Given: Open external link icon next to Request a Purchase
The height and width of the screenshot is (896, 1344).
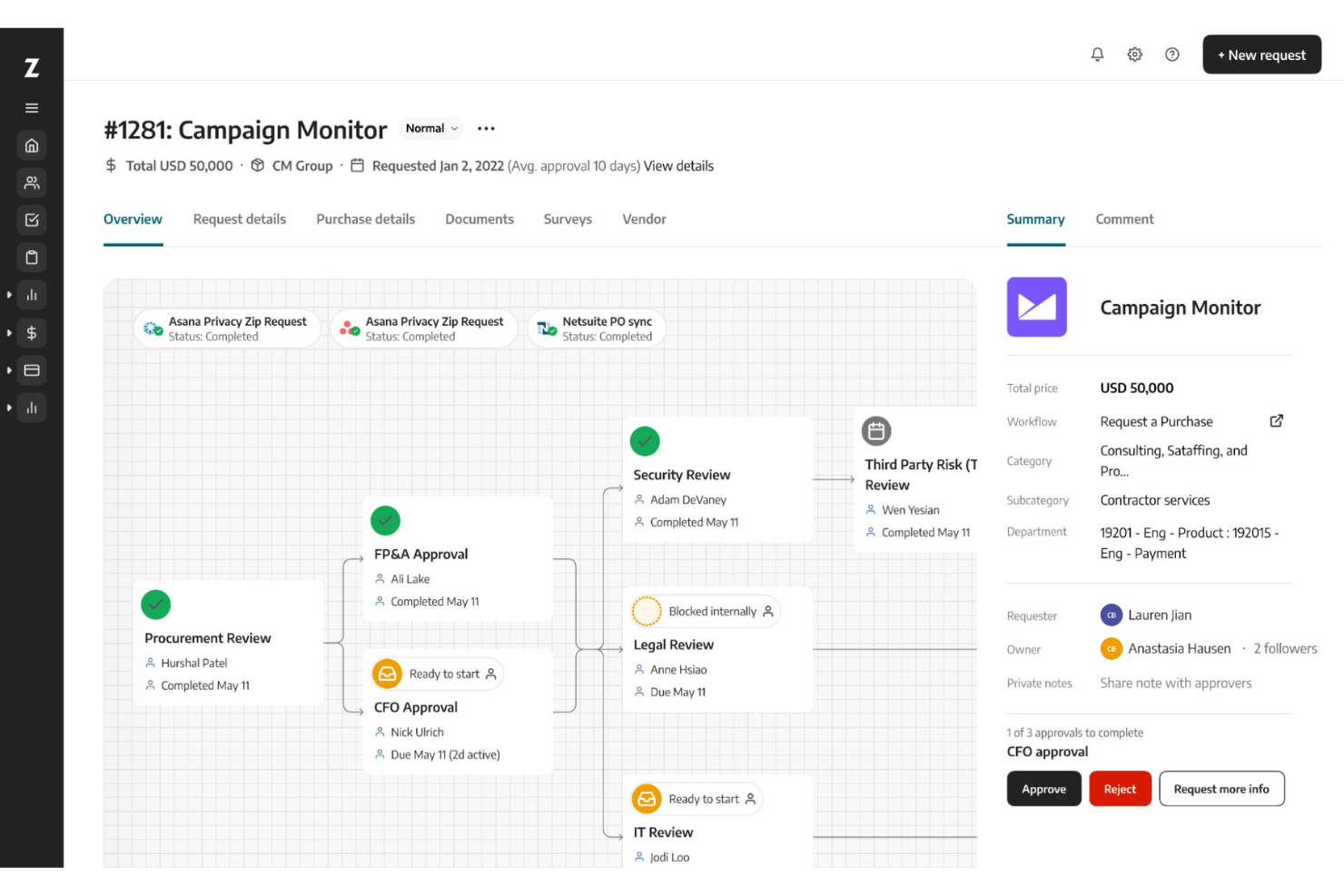Looking at the screenshot, I should (x=1276, y=421).
